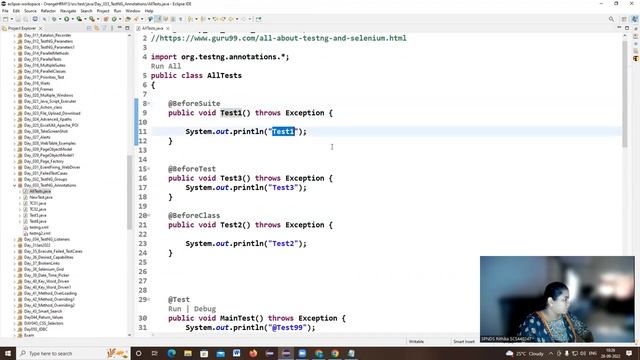Click the green Run button in toolbar
Screen dimensions: 640x360
67,19
